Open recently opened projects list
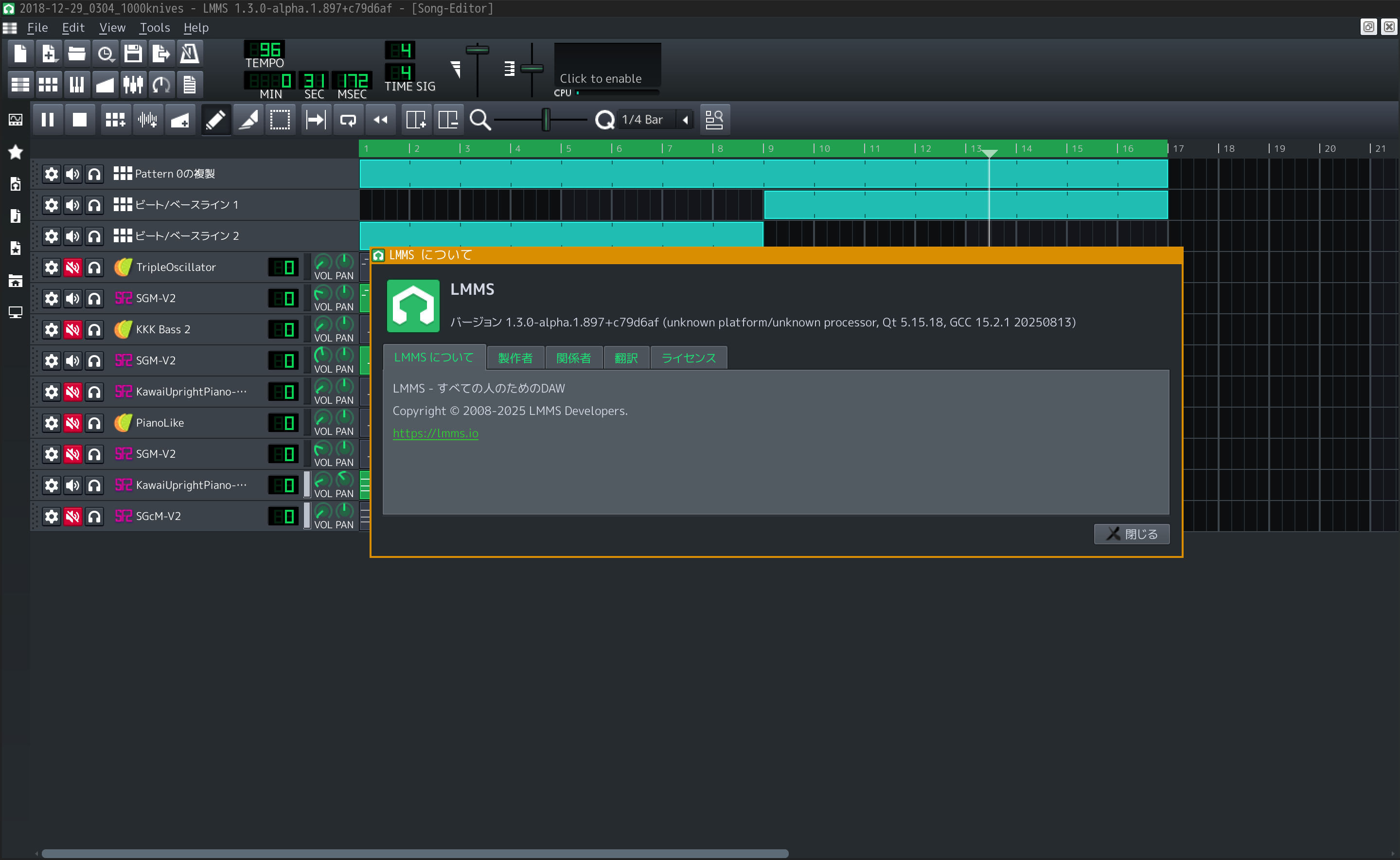The image size is (1400, 860). (105, 54)
